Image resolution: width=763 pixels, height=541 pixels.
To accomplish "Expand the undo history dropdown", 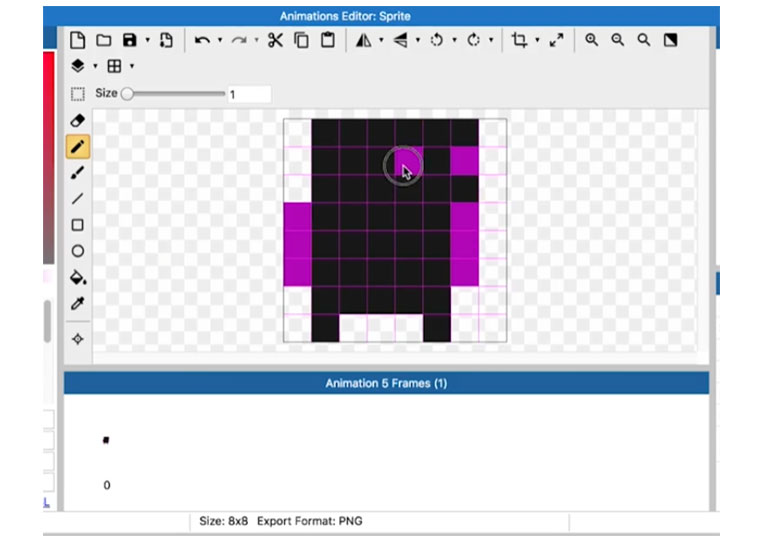I will (x=220, y=40).
